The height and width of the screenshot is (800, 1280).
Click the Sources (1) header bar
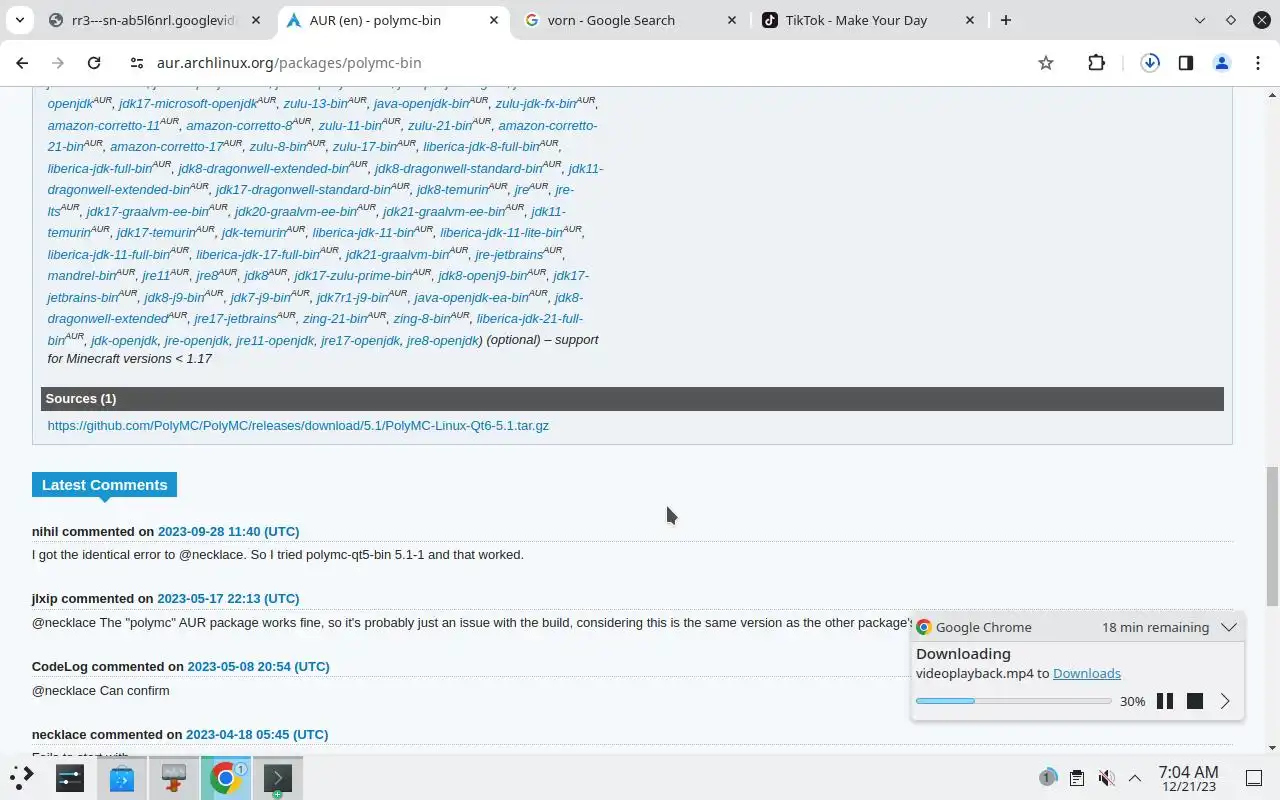pos(632,398)
